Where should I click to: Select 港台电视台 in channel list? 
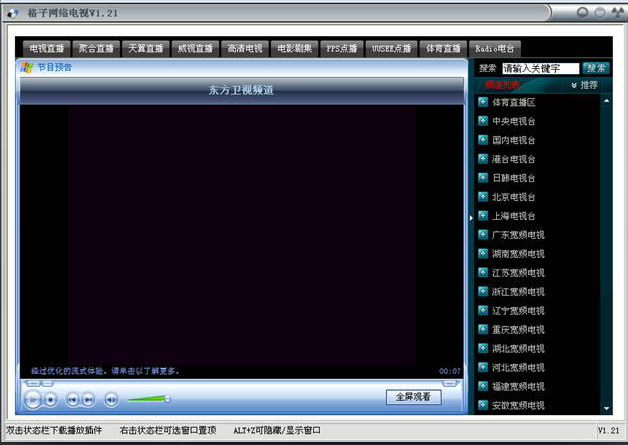[514, 159]
